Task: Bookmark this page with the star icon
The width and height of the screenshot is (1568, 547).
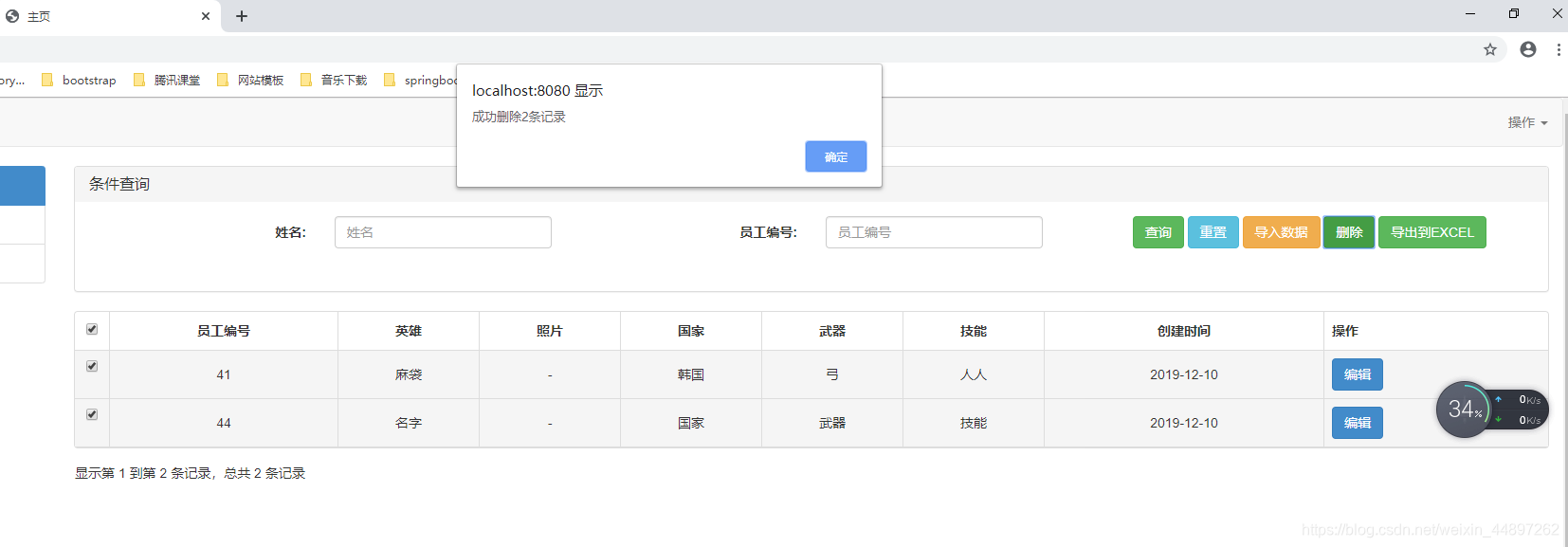Action: tap(1490, 49)
